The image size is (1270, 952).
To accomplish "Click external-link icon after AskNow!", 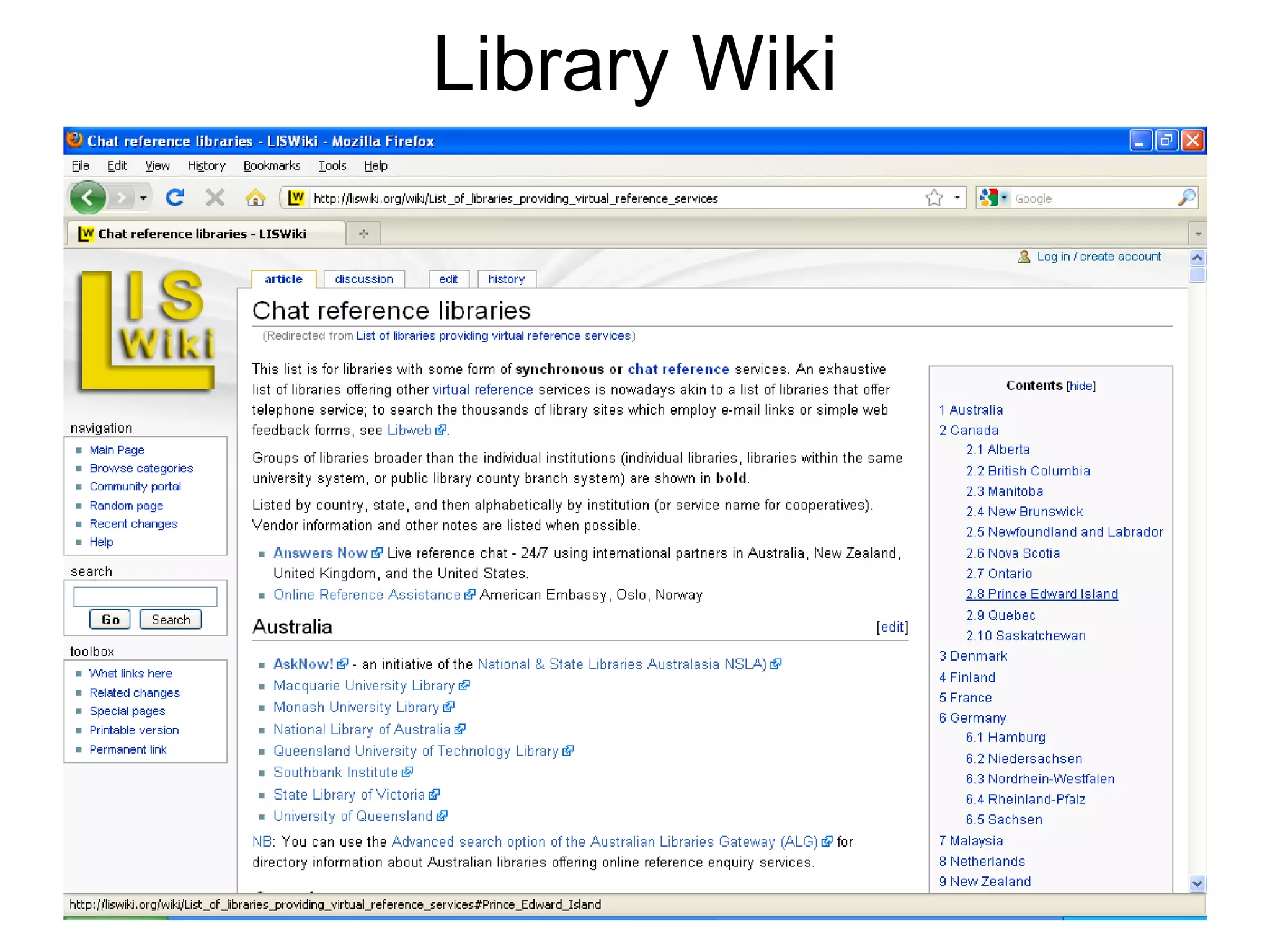I will point(342,664).
